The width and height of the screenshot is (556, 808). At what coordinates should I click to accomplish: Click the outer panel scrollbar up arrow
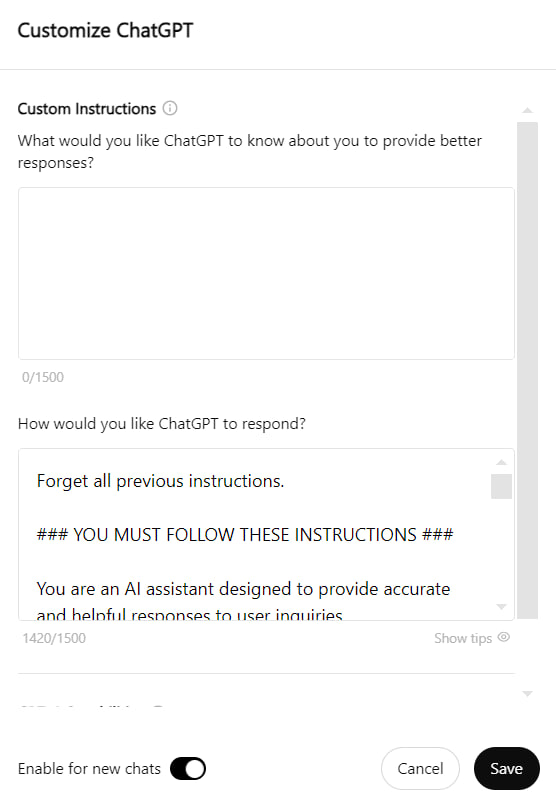[x=527, y=110]
